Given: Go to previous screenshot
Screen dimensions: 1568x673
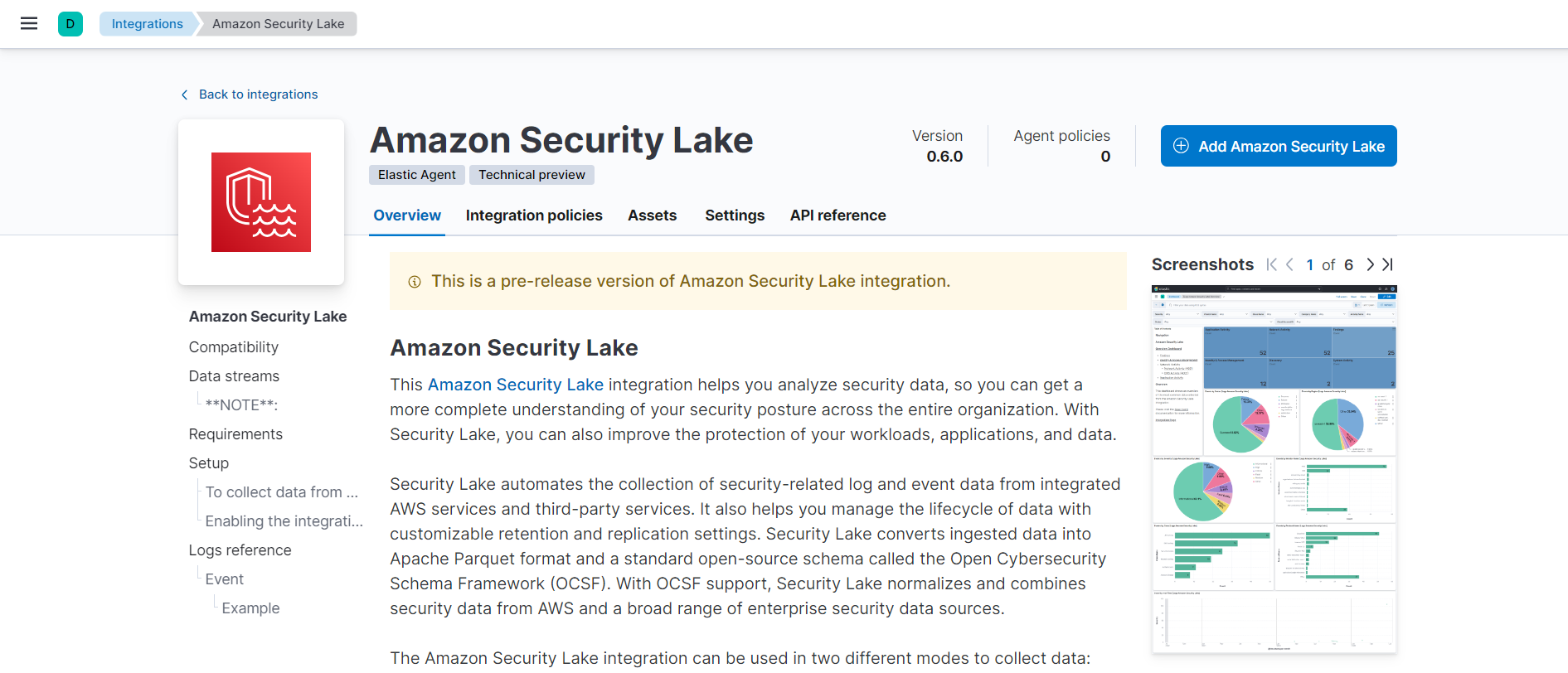Looking at the screenshot, I should click(1290, 264).
